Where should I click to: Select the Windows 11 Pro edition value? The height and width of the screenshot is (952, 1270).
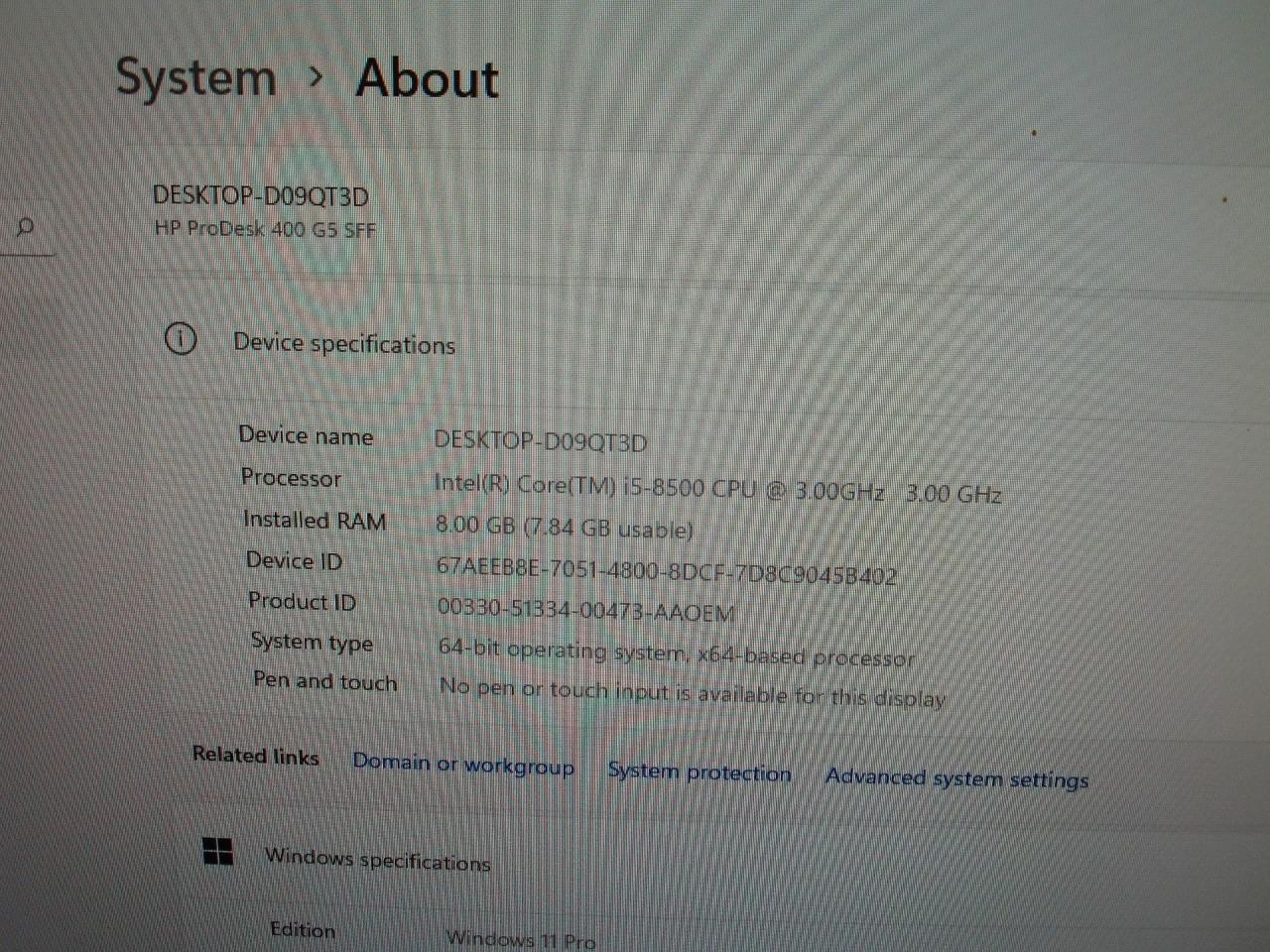pos(521,938)
